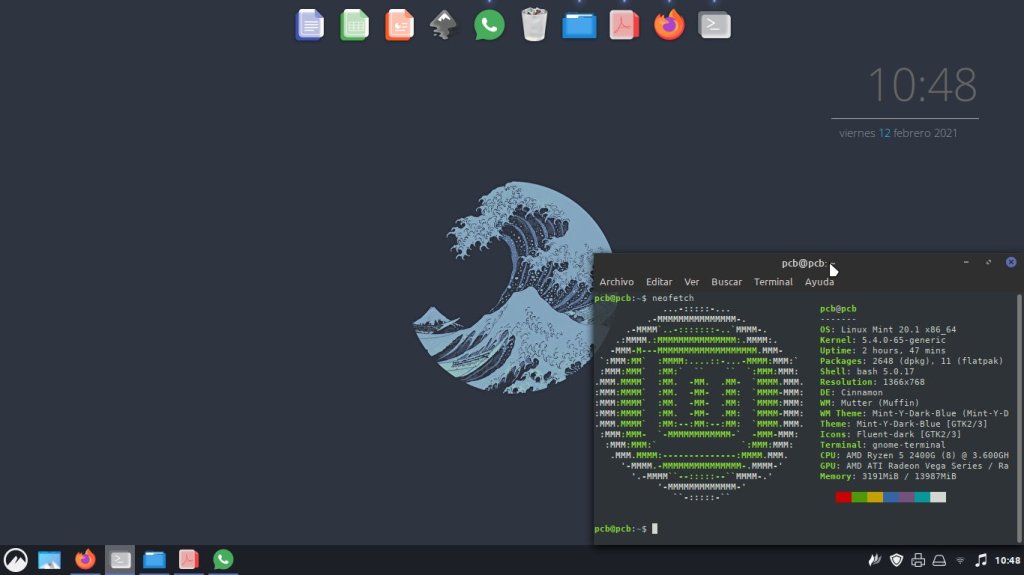The height and width of the screenshot is (575, 1024).
Task: Open the Editar menu in terminal
Action: click(659, 282)
